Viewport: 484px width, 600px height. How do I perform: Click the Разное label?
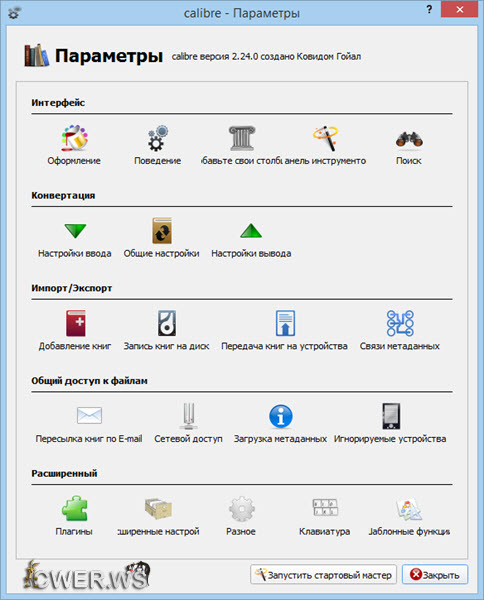241,532
